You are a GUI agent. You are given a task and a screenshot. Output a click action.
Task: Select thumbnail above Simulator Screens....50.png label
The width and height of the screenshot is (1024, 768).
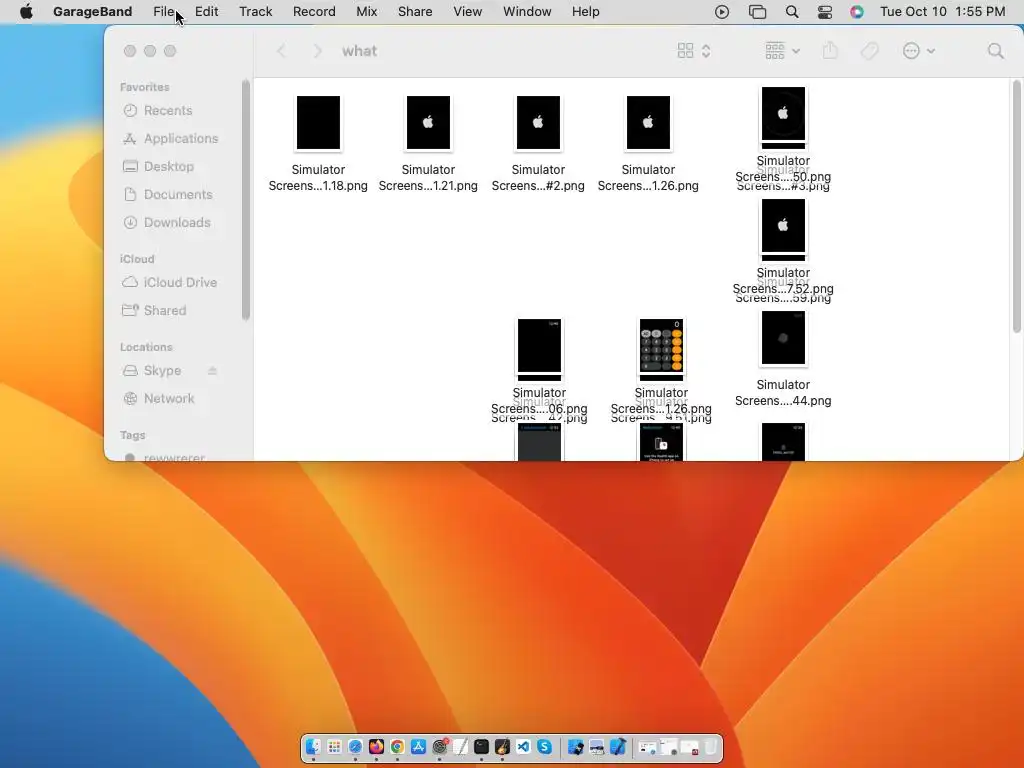pos(783,114)
